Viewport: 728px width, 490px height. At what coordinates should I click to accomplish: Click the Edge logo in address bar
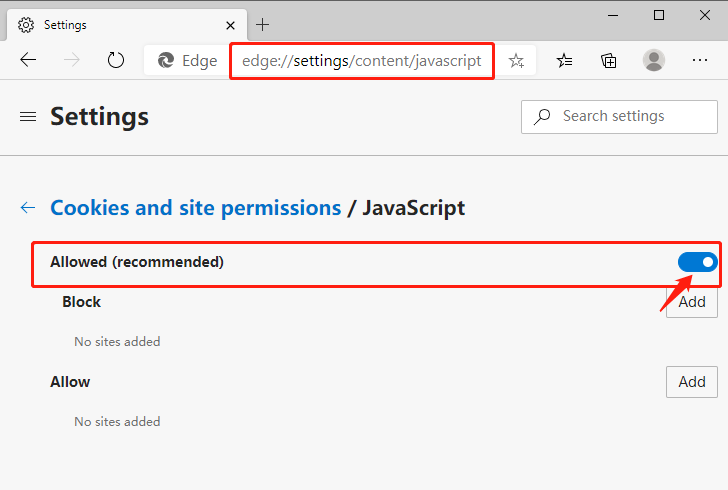coord(166,60)
